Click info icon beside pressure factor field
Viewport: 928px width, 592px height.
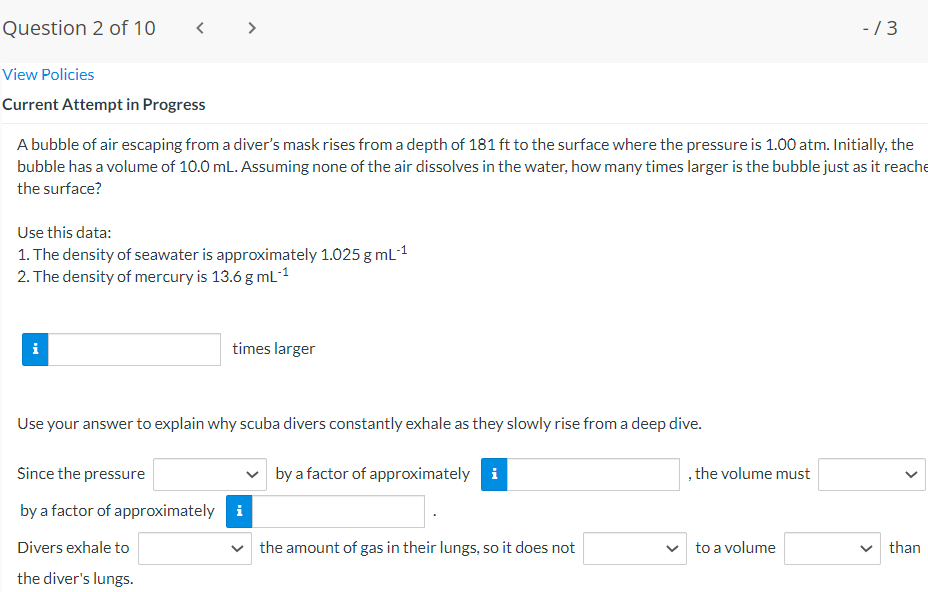coord(494,474)
